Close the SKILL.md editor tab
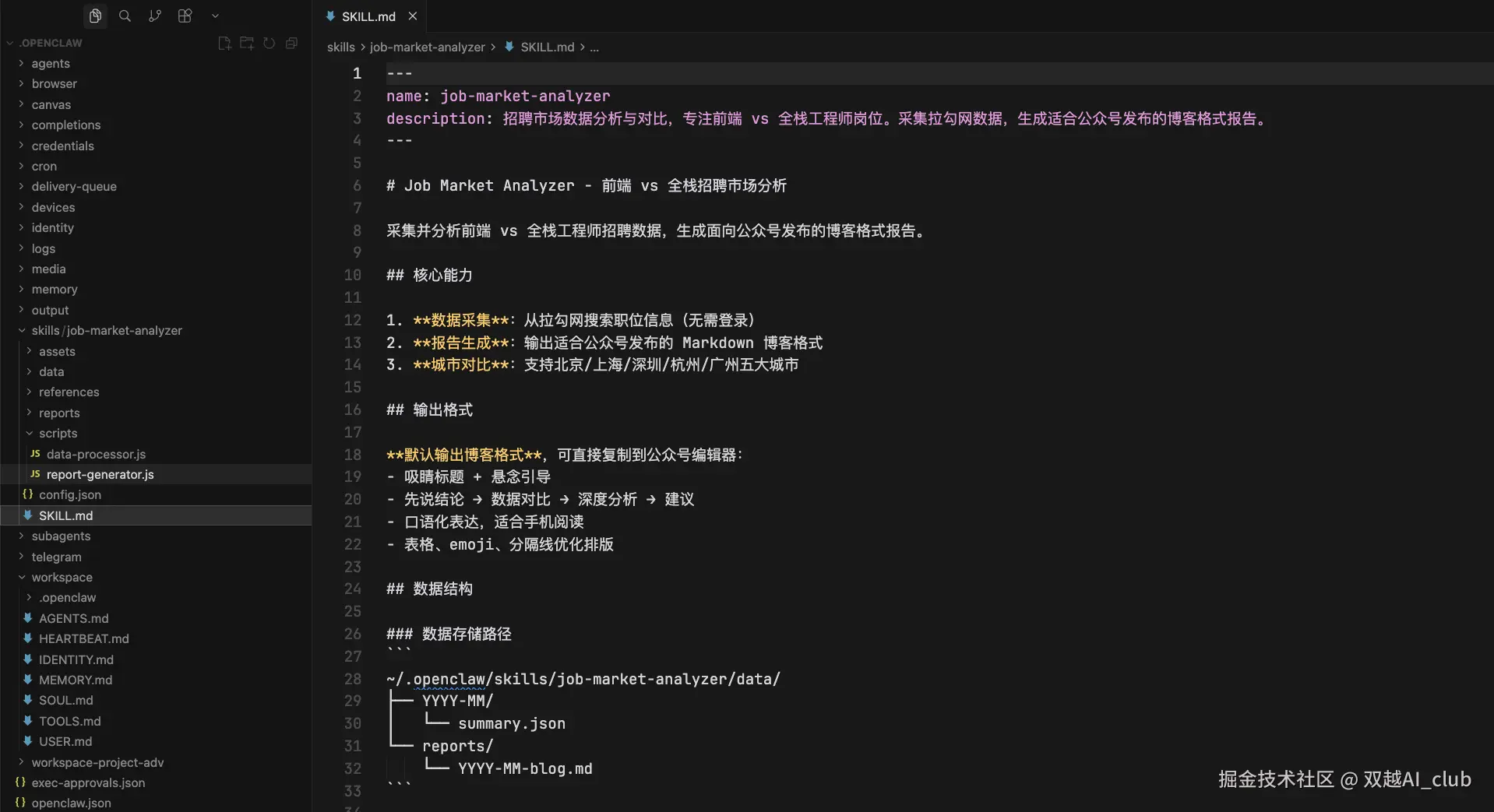Image resolution: width=1494 pixels, height=812 pixels. pyautogui.click(x=413, y=16)
